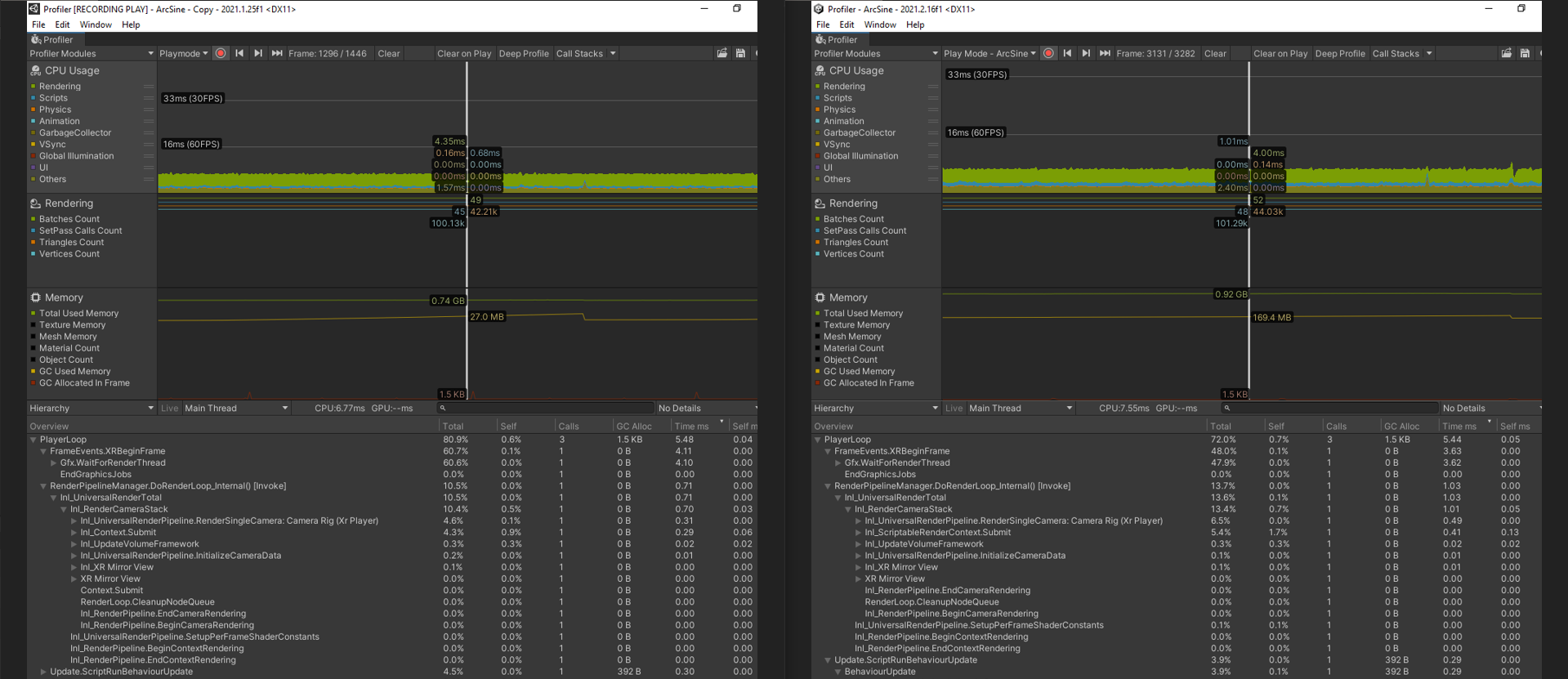Click the Memory module icon in the right profiler
Viewport: 1568px width, 679px height.
coord(820,297)
